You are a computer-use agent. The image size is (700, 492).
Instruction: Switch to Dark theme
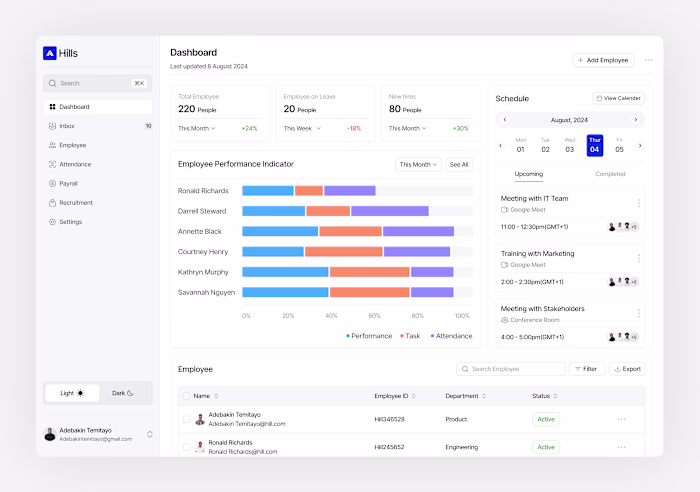tap(123, 393)
